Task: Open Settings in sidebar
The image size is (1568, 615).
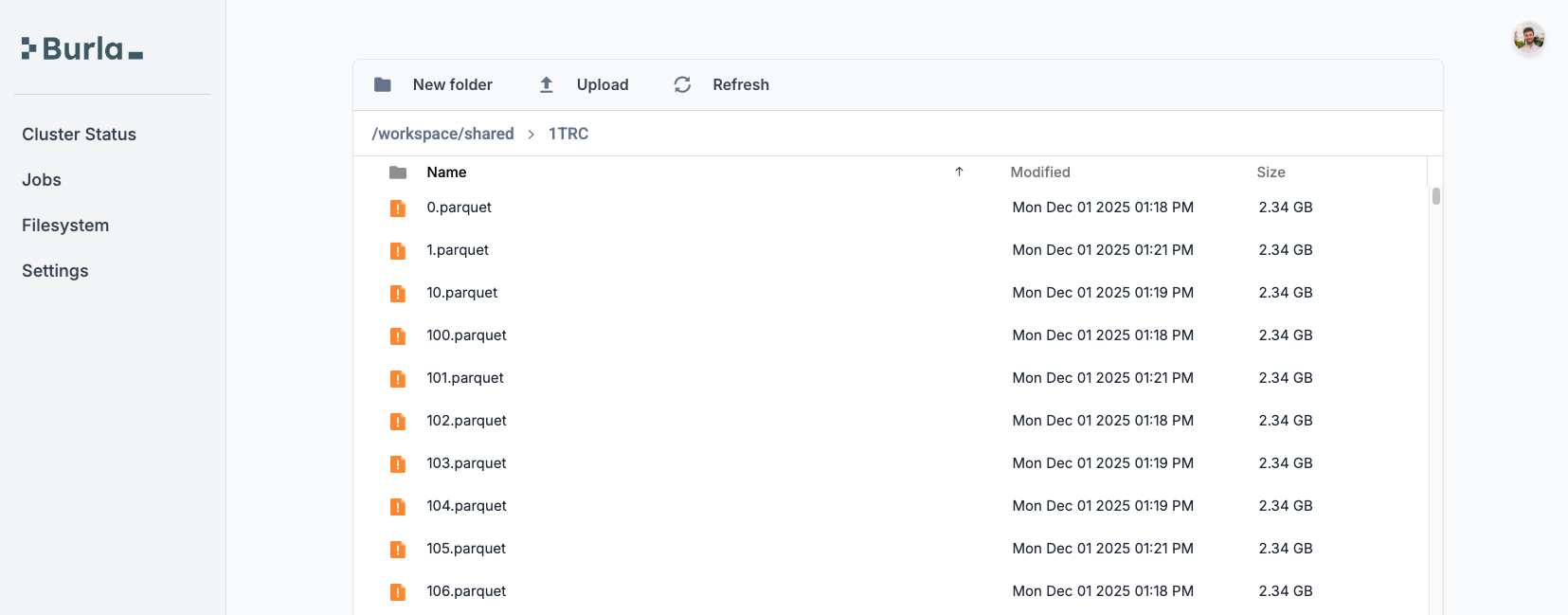Action: coord(55,271)
